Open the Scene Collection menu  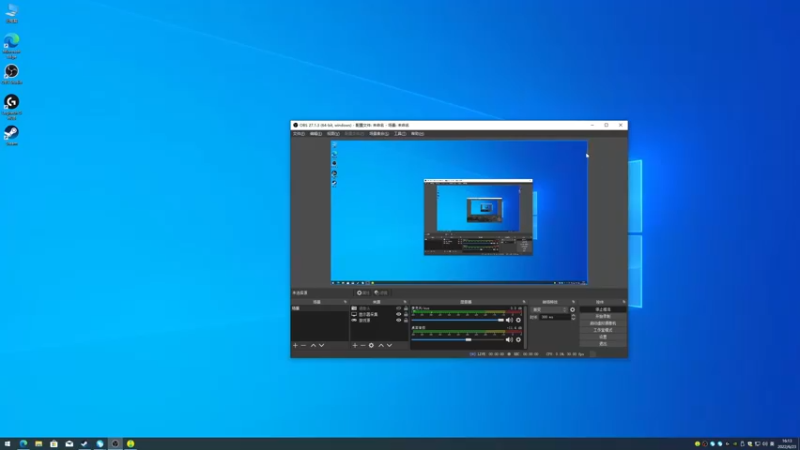coord(379,134)
